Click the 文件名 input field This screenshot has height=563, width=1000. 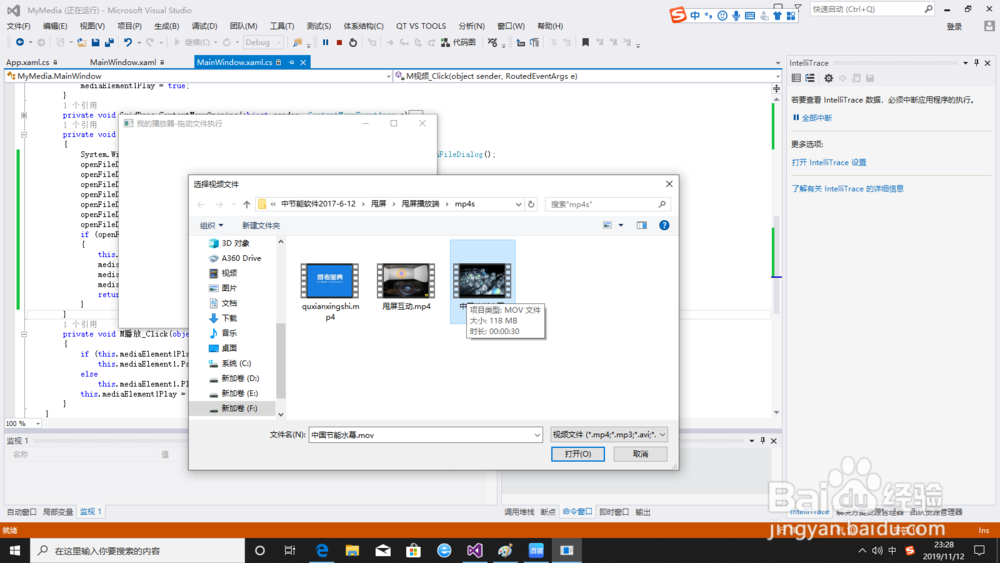click(425, 435)
